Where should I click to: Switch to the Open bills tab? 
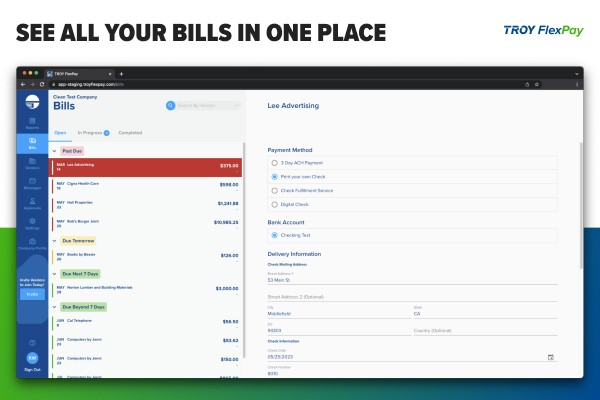point(60,133)
